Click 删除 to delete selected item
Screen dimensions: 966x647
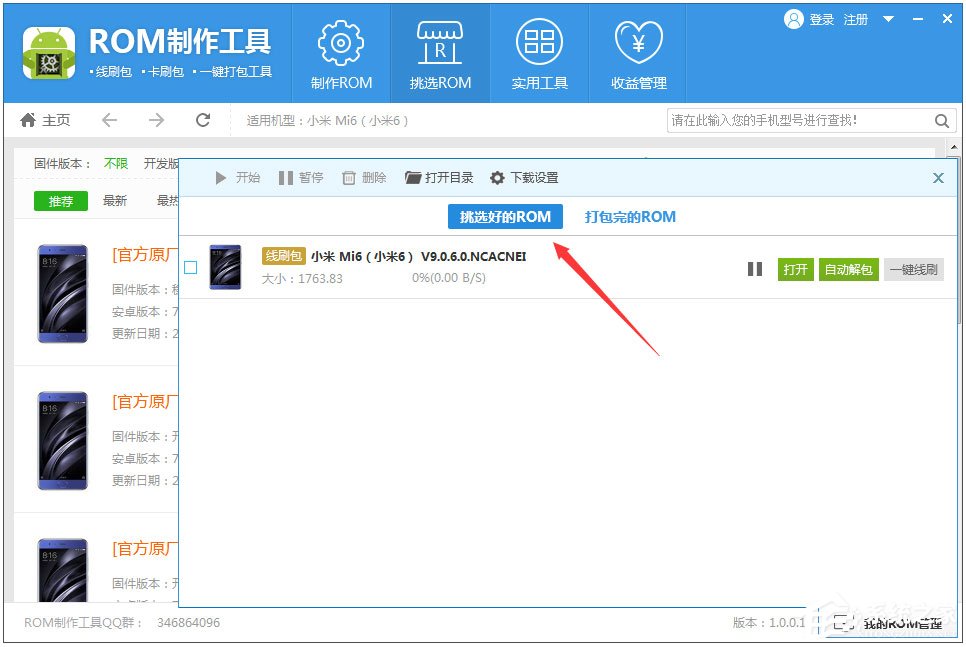coord(364,178)
